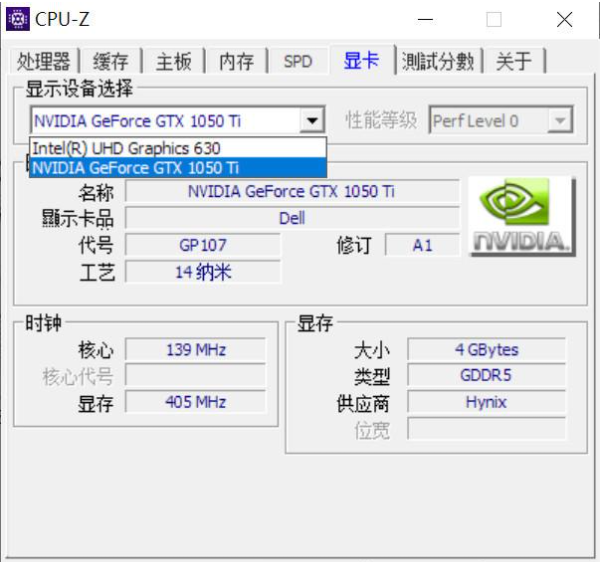Minimize the CPU-Z window
Image resolution: width=601 pixels, height=562 pixels.
[425, 19]
